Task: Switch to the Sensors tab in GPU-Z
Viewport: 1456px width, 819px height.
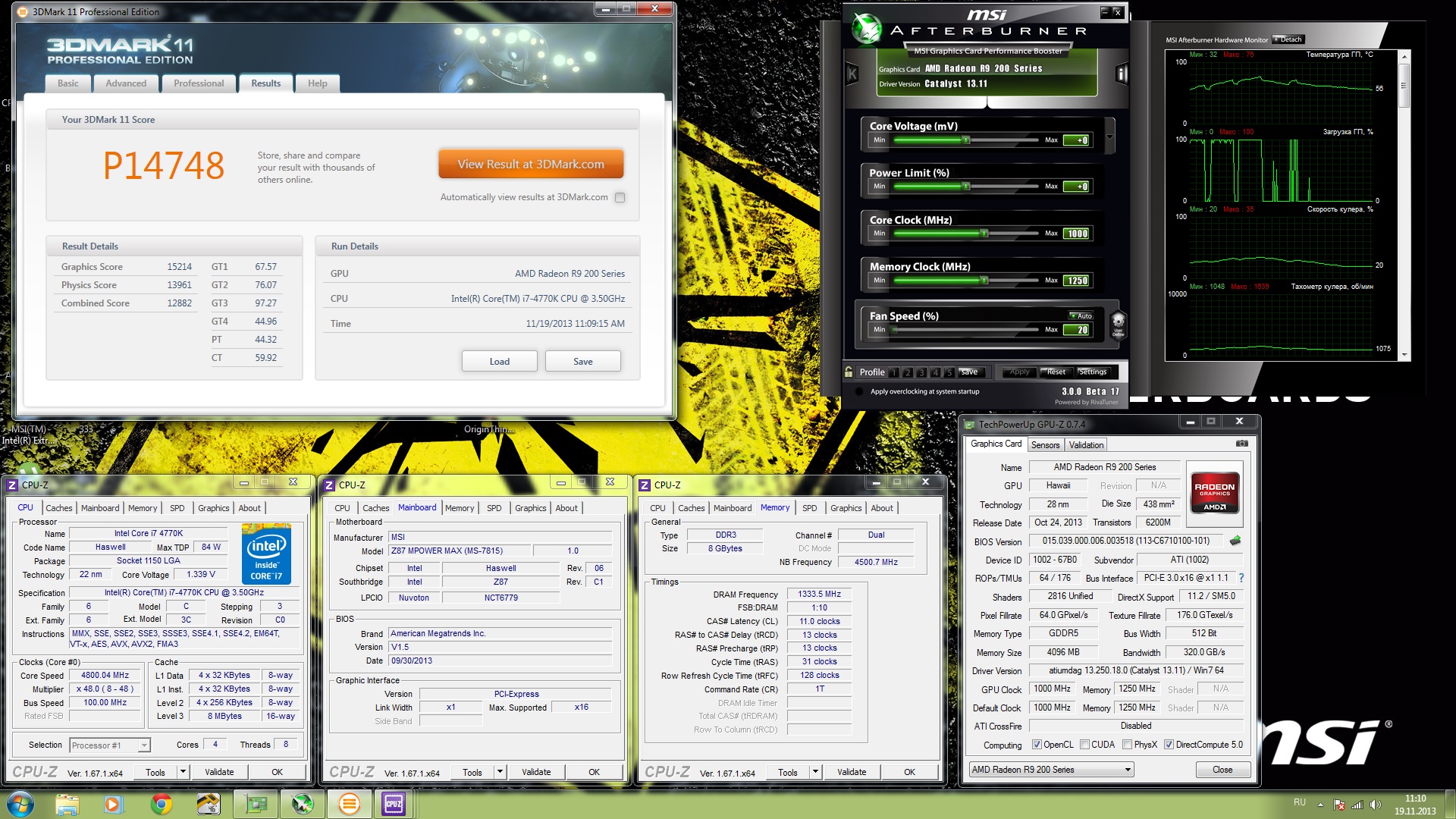Action: click(1045, 445)
